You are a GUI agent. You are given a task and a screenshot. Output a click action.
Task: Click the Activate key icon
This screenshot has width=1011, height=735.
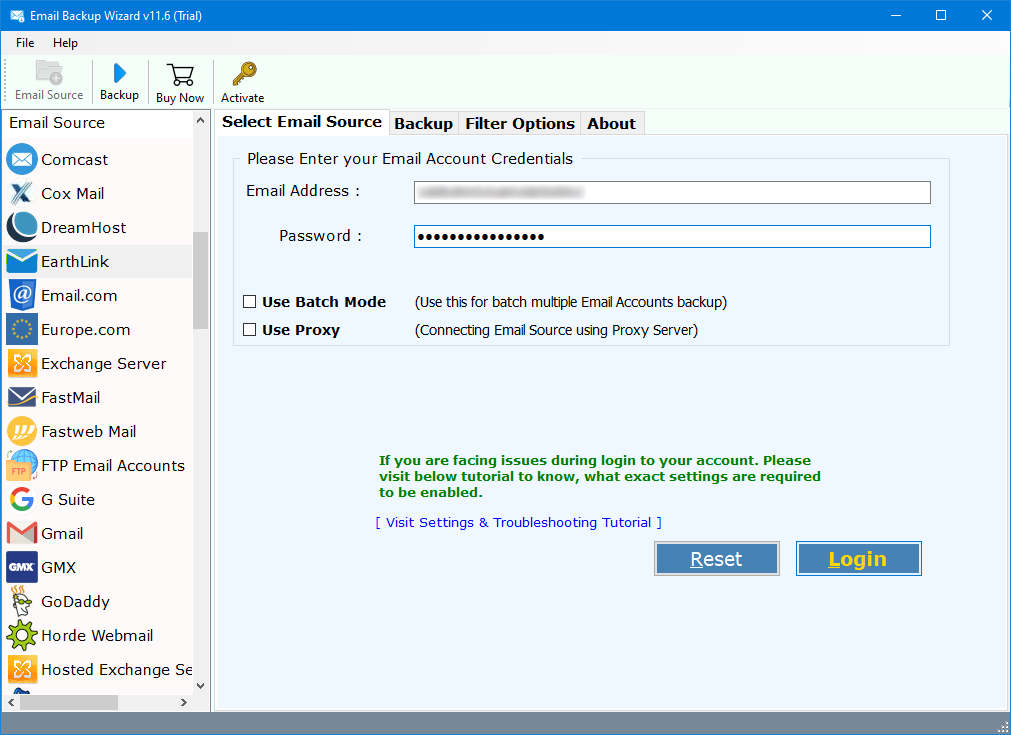244,74
